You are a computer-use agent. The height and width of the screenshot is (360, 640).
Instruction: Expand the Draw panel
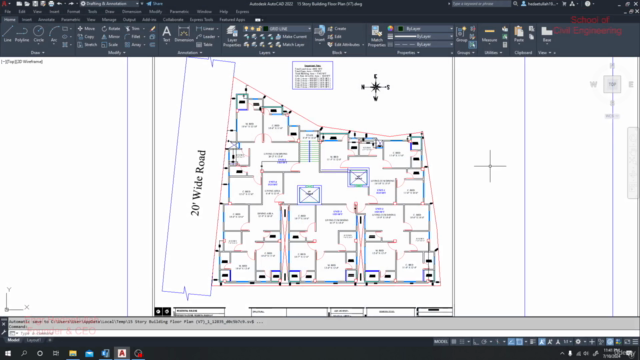(38, 53)
